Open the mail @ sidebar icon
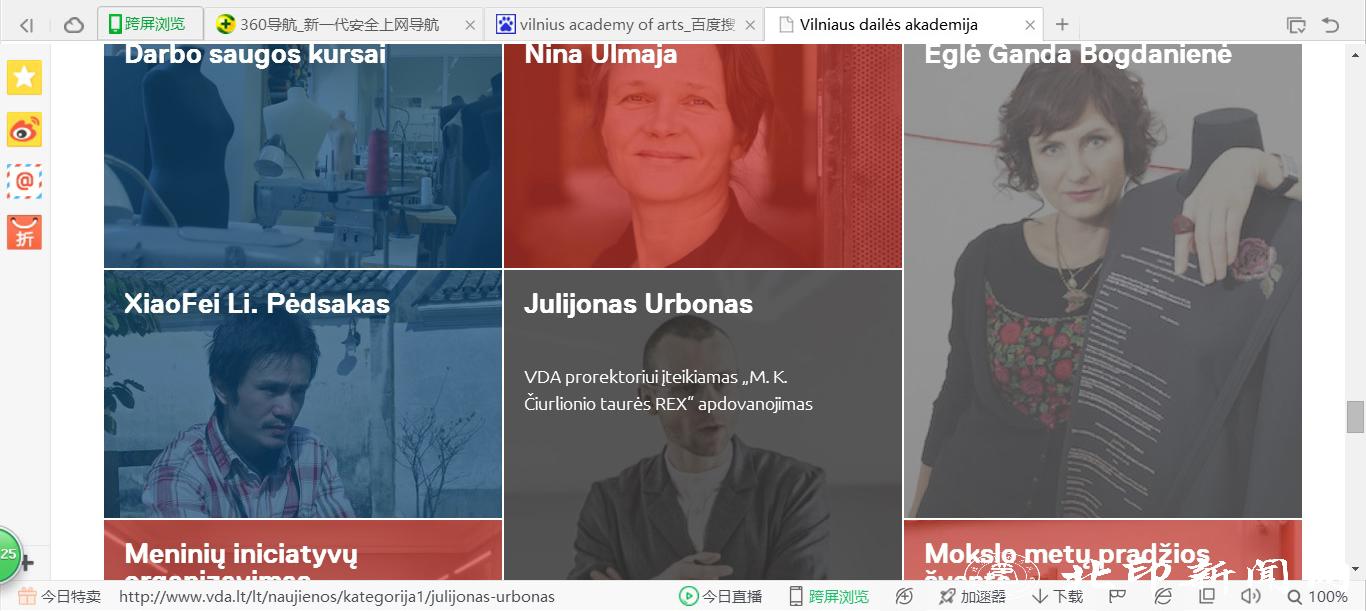This screenshot has width=1366, height=611. (24, 181)
